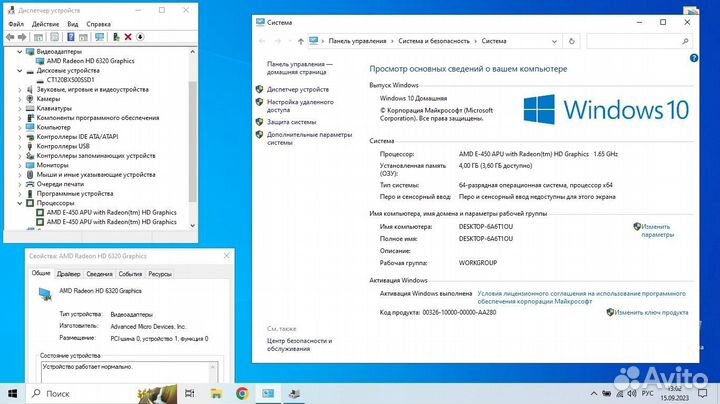Click the Изменить ключ продукта link

[651, 313]
